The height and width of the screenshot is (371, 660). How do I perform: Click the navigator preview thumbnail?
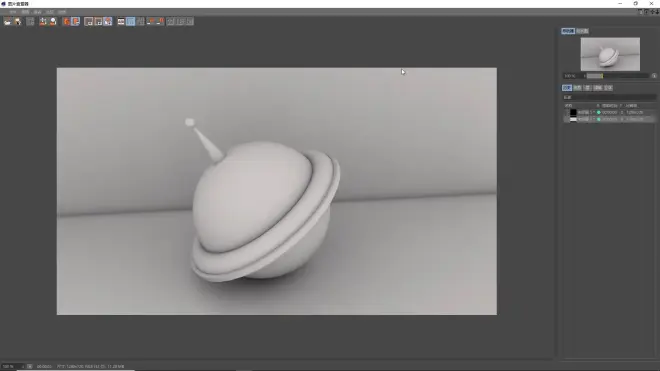point(610,54)
